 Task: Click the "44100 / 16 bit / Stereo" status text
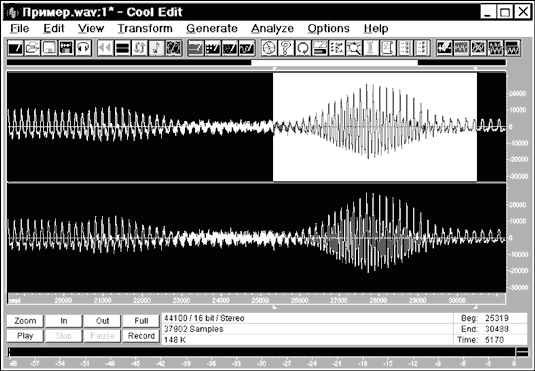click(204, 318)
